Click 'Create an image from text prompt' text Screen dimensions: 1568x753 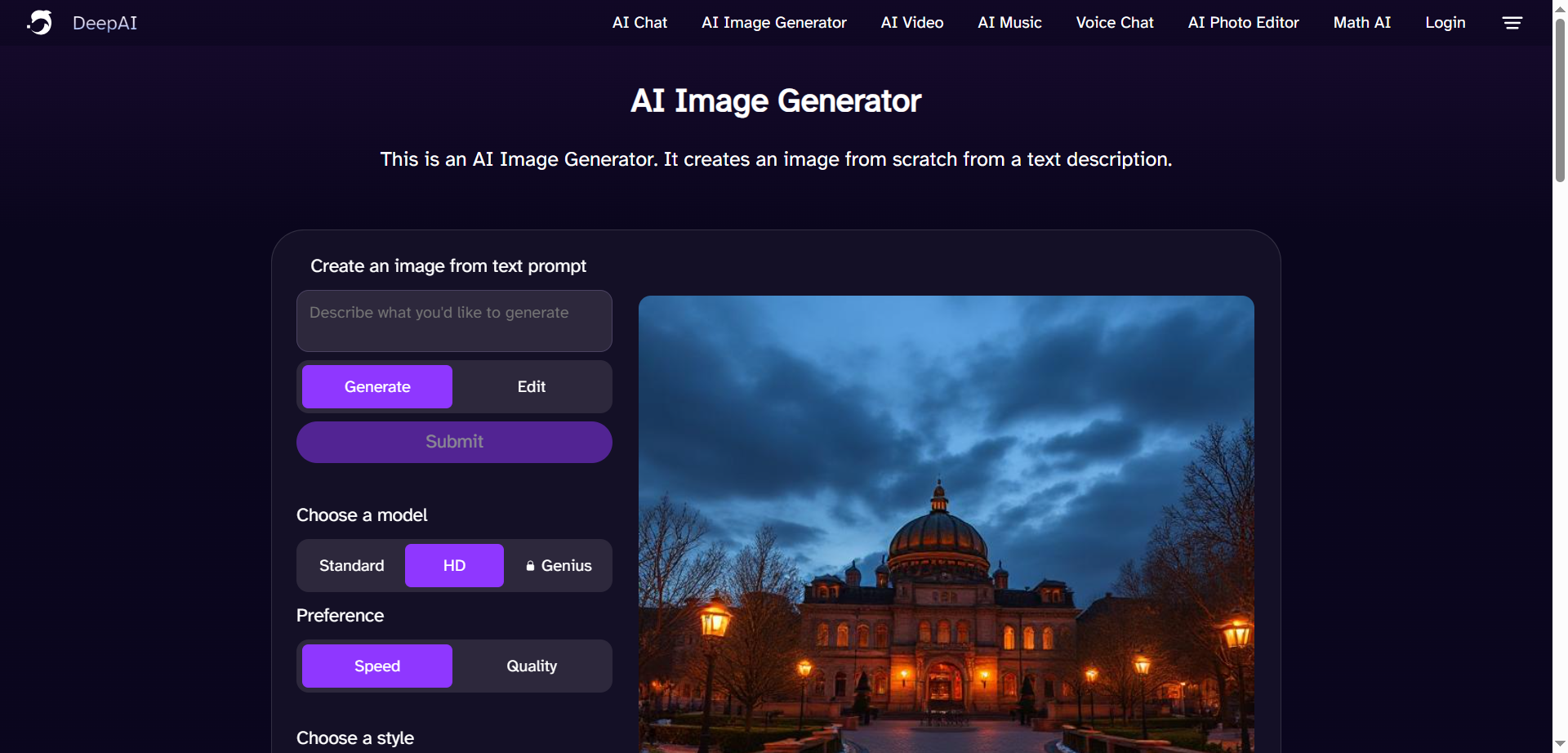(448, 266)
